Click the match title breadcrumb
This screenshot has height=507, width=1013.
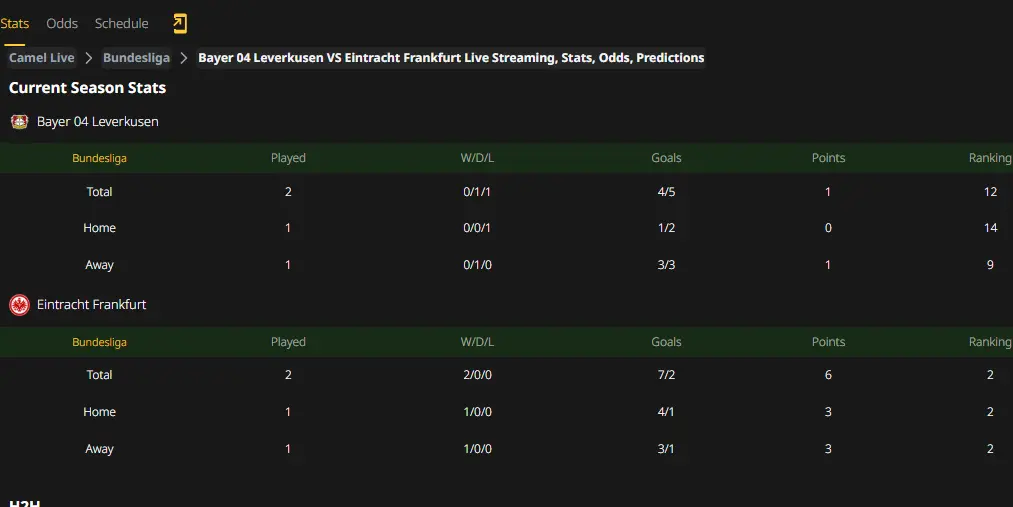click(451, 58)
